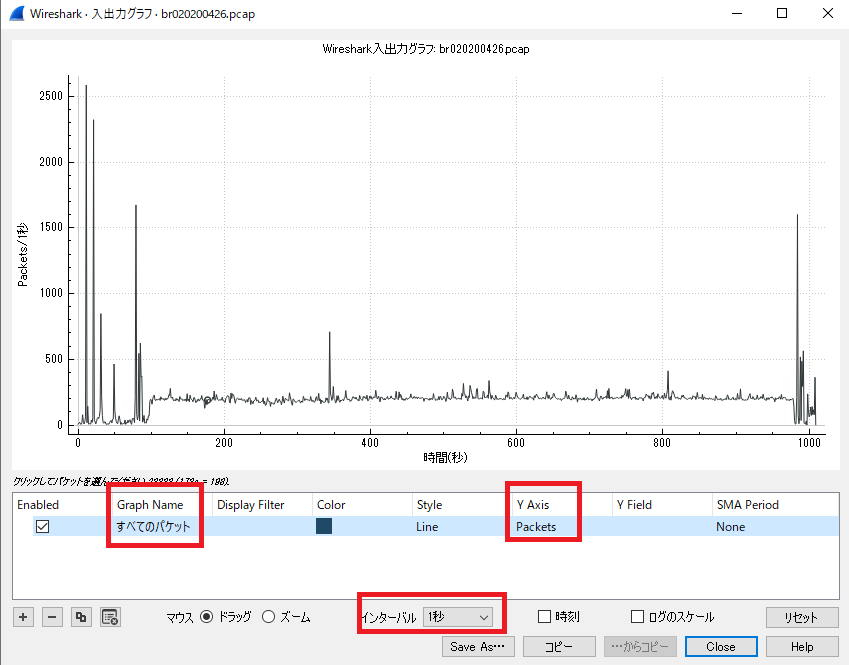Add a new graph with the plus button

tap(23, 617)
